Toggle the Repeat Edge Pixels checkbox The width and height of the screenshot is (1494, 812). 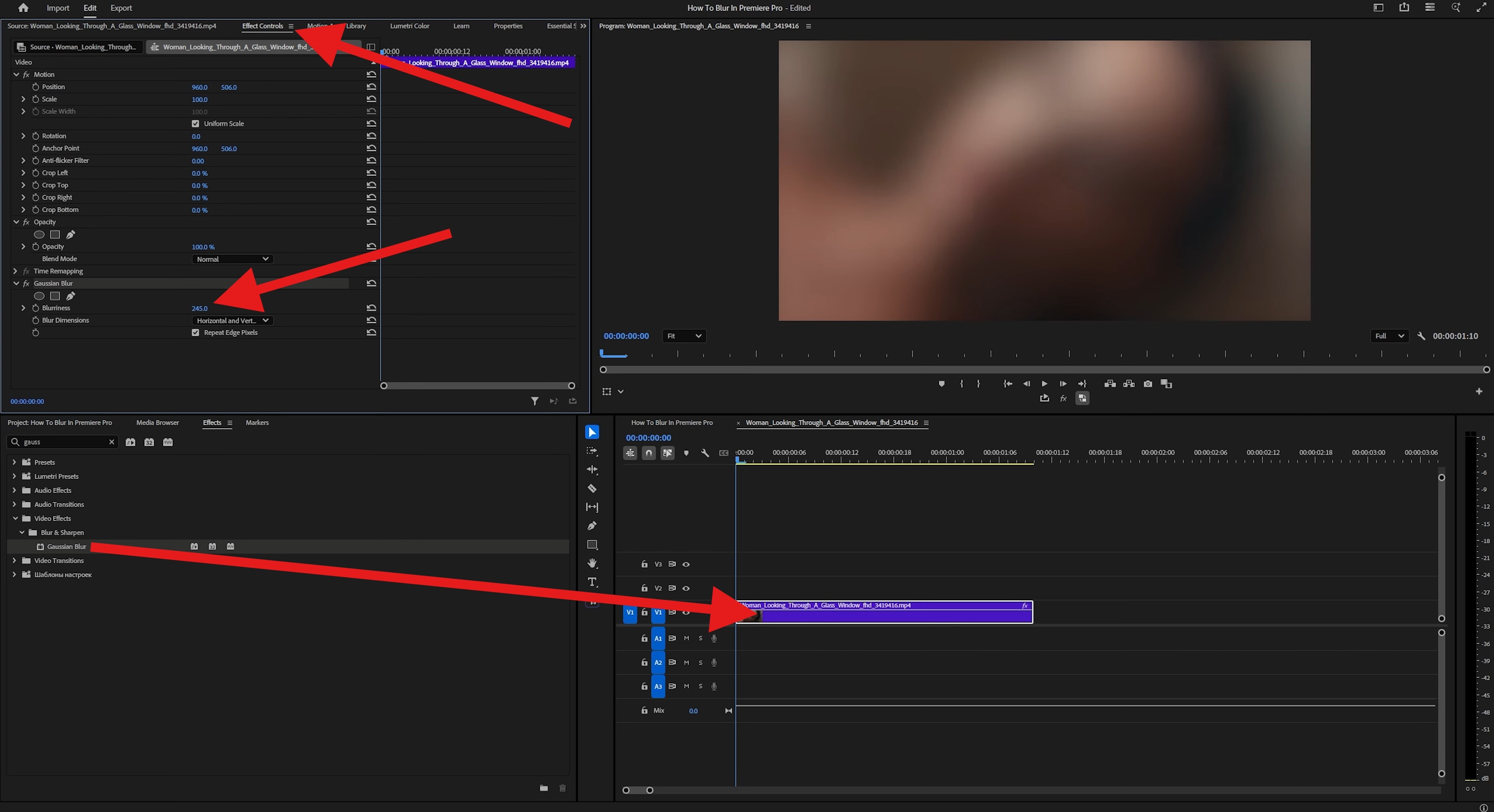point(195,332)
